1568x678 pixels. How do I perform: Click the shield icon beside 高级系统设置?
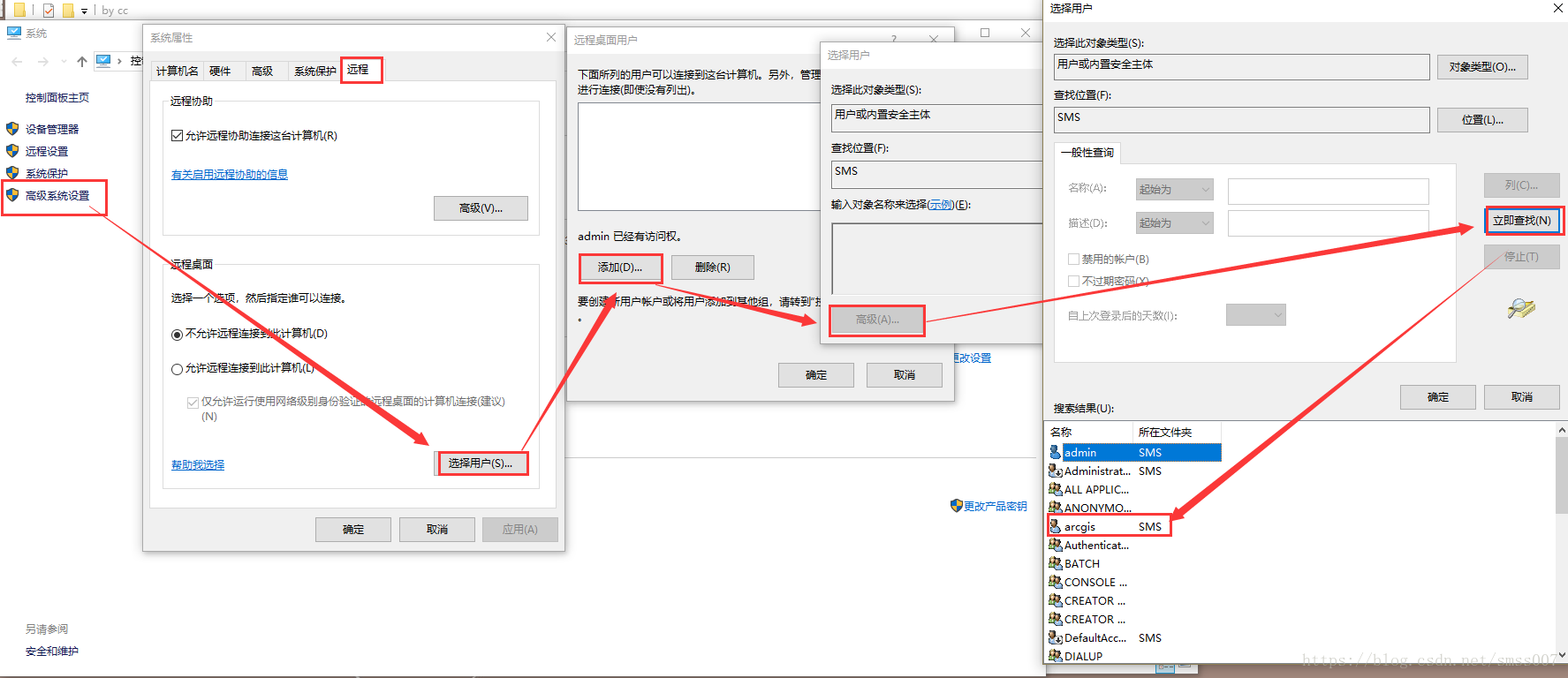click(12, 194)
